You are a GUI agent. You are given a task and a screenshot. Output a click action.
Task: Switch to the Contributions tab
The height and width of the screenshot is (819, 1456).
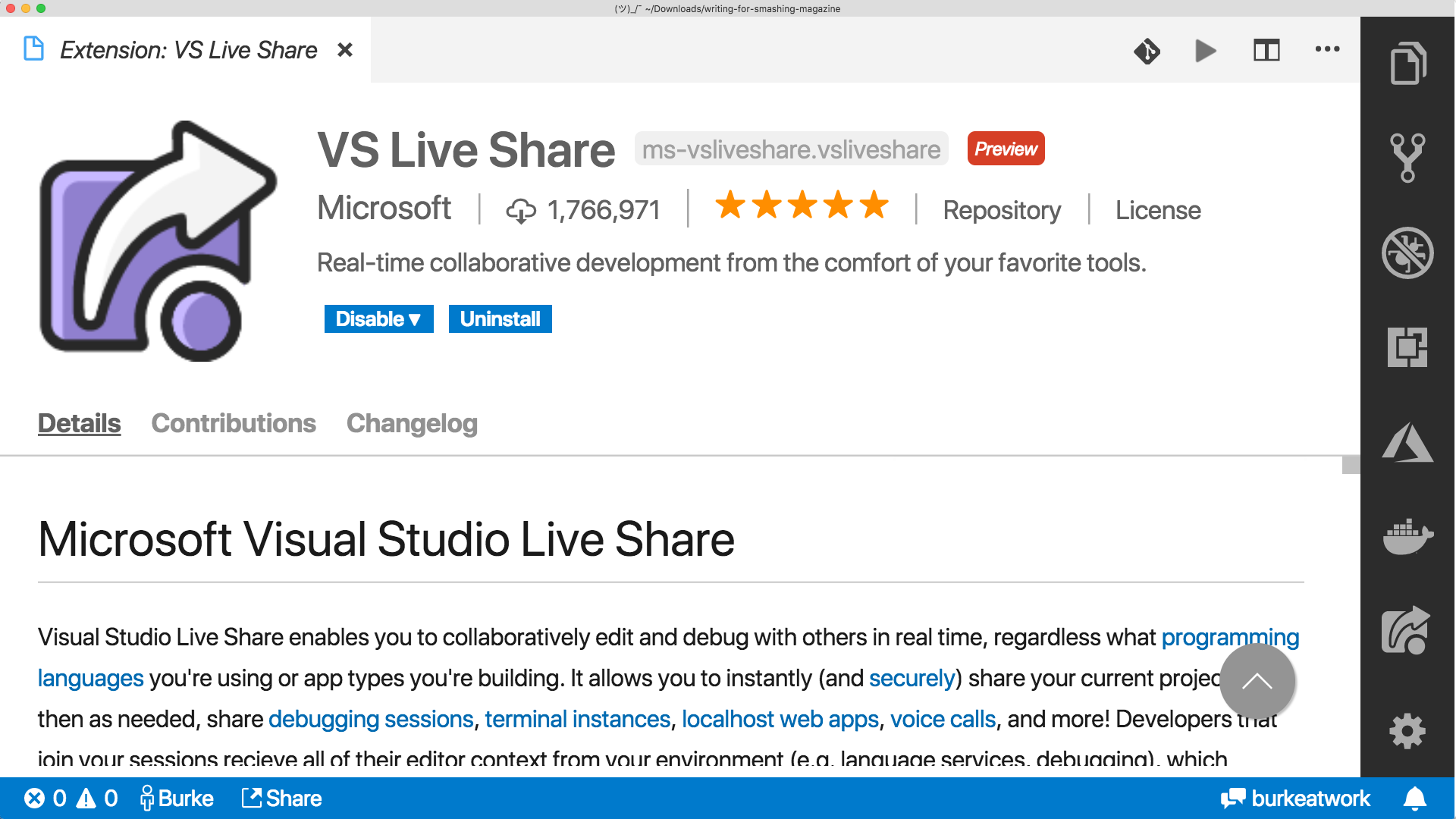[232, 423]
